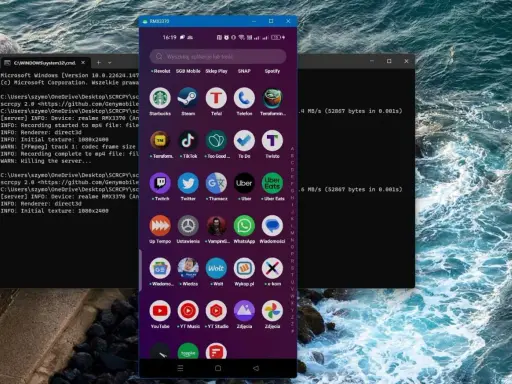
Task: Select the cmd.exe terminal tab
Action: (x=45, y=63)
